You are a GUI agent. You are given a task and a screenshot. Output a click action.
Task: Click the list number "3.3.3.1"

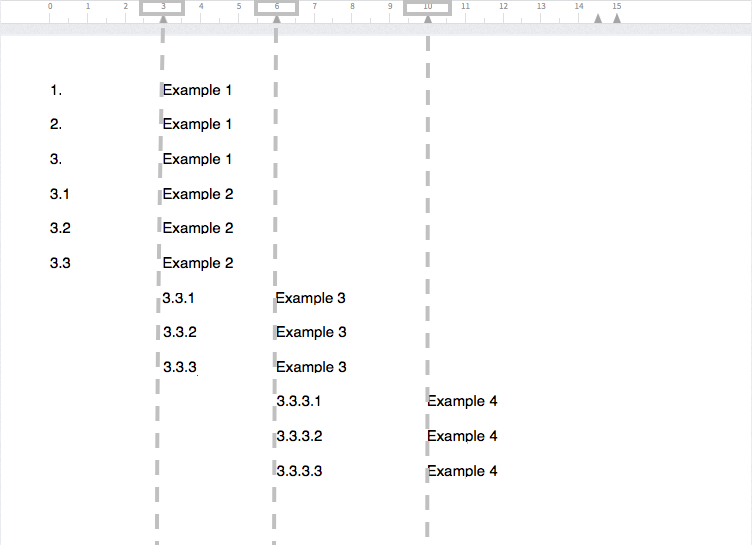tap(299, 401)
